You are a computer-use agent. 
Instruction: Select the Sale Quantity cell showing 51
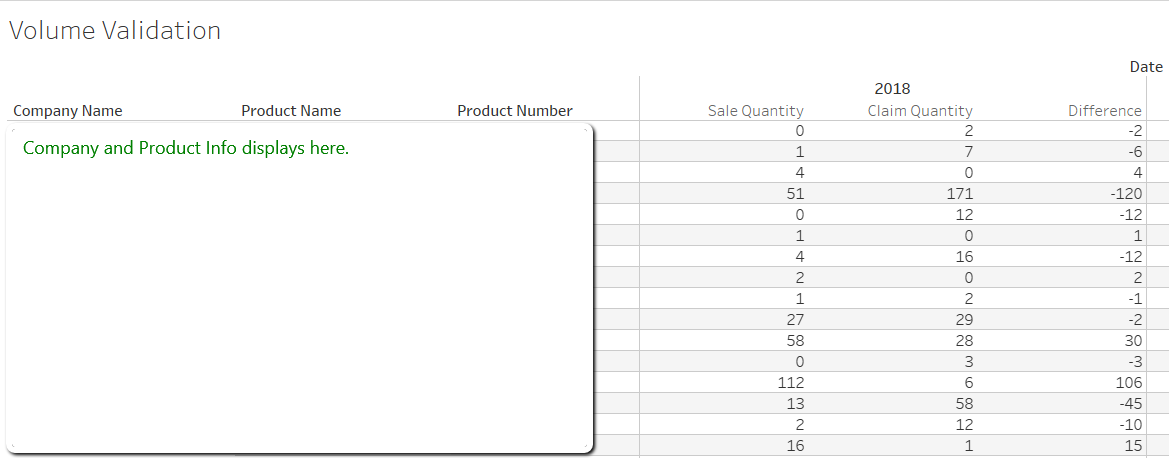[x=795, y=194]
